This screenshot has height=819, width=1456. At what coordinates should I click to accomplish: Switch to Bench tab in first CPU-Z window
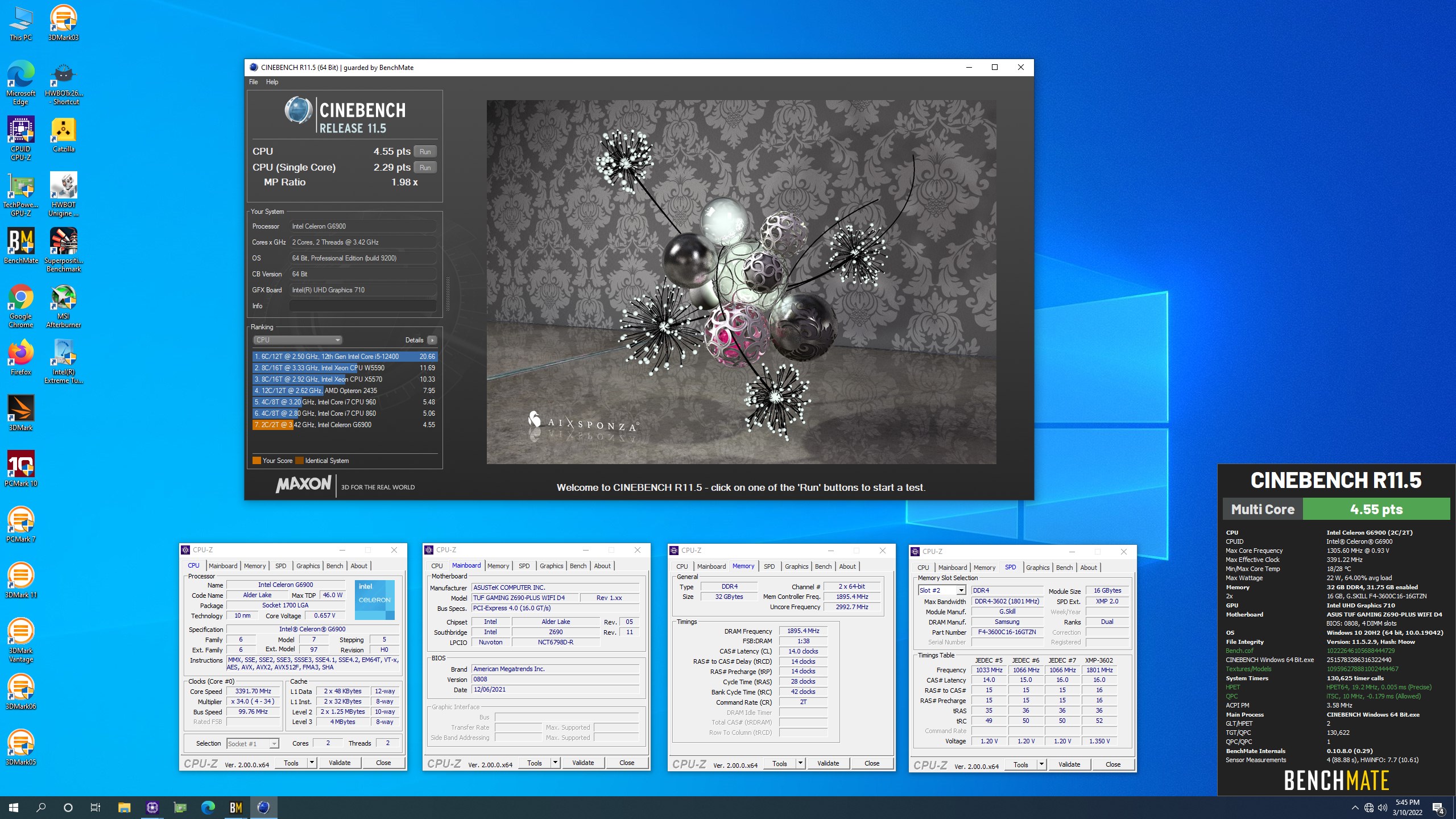pyautogui.click(x=334, y=566)
